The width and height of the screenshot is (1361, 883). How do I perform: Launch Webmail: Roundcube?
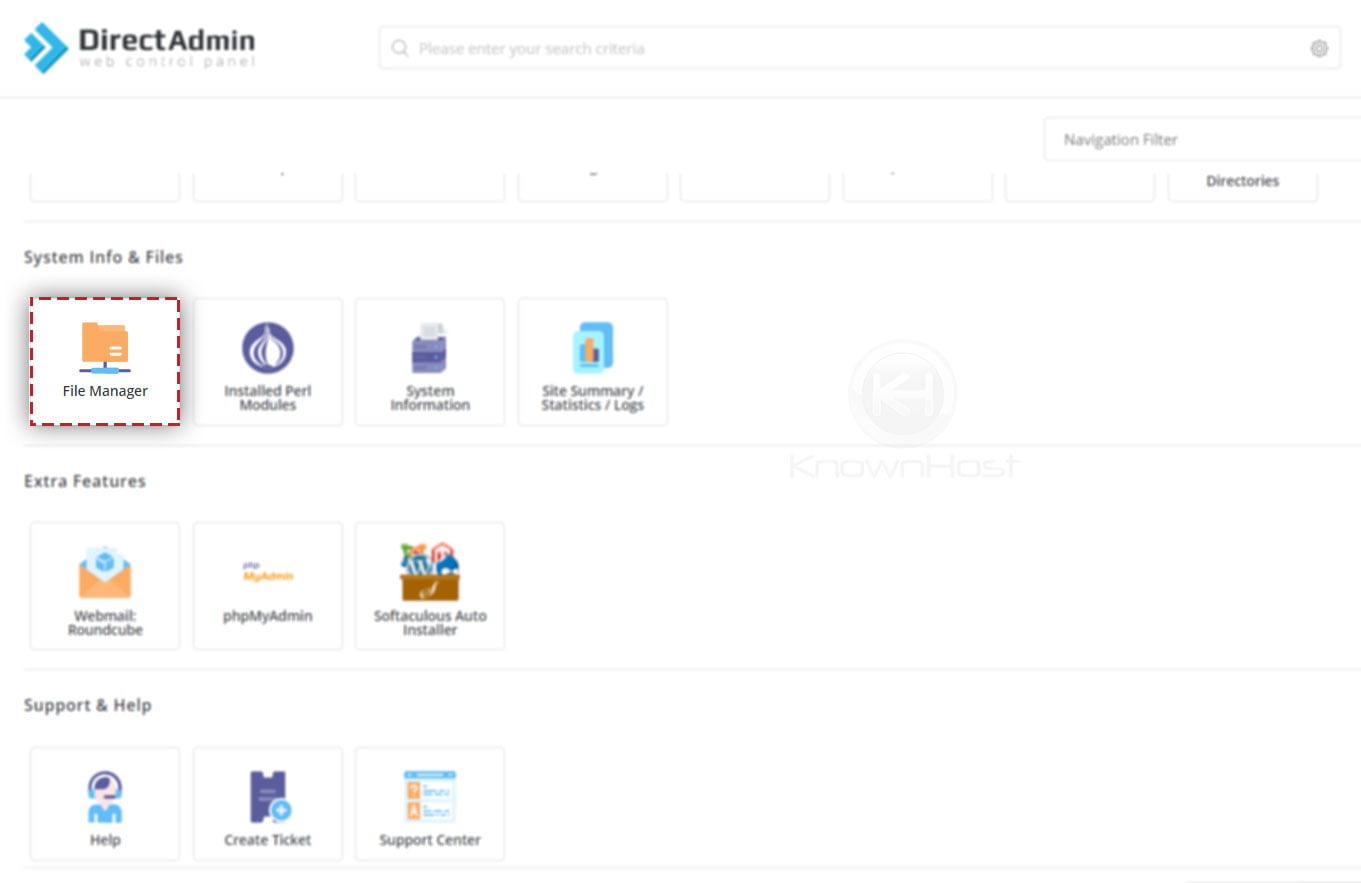[x=104, y=586]
